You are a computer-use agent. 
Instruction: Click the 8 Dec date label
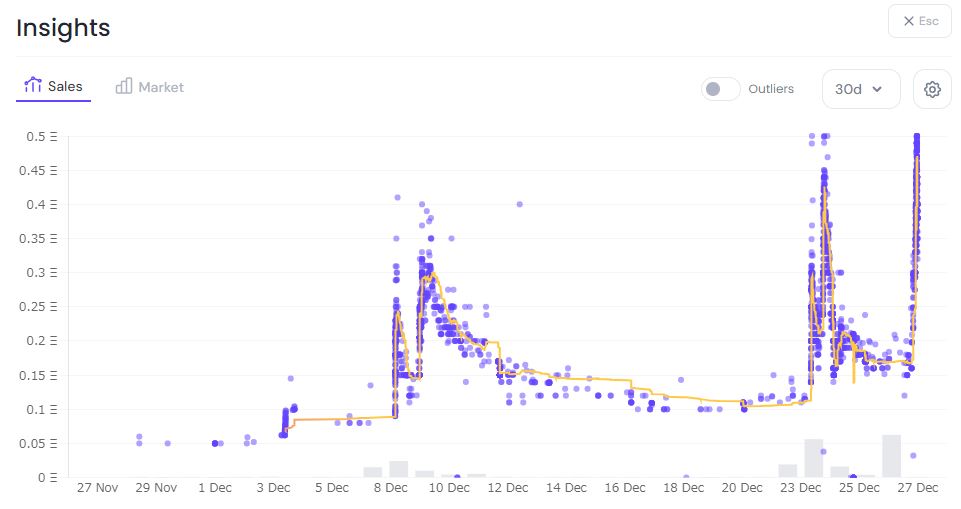point(390,488)
